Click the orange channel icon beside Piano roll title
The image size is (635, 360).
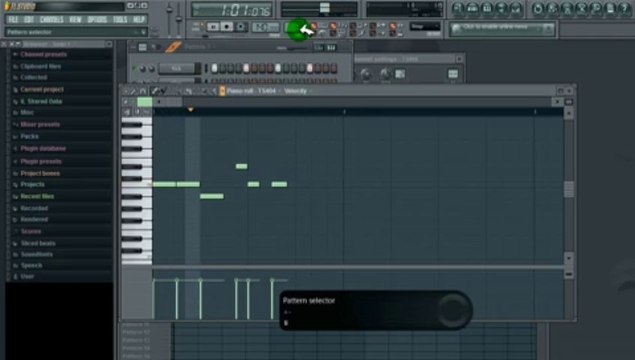222,91
